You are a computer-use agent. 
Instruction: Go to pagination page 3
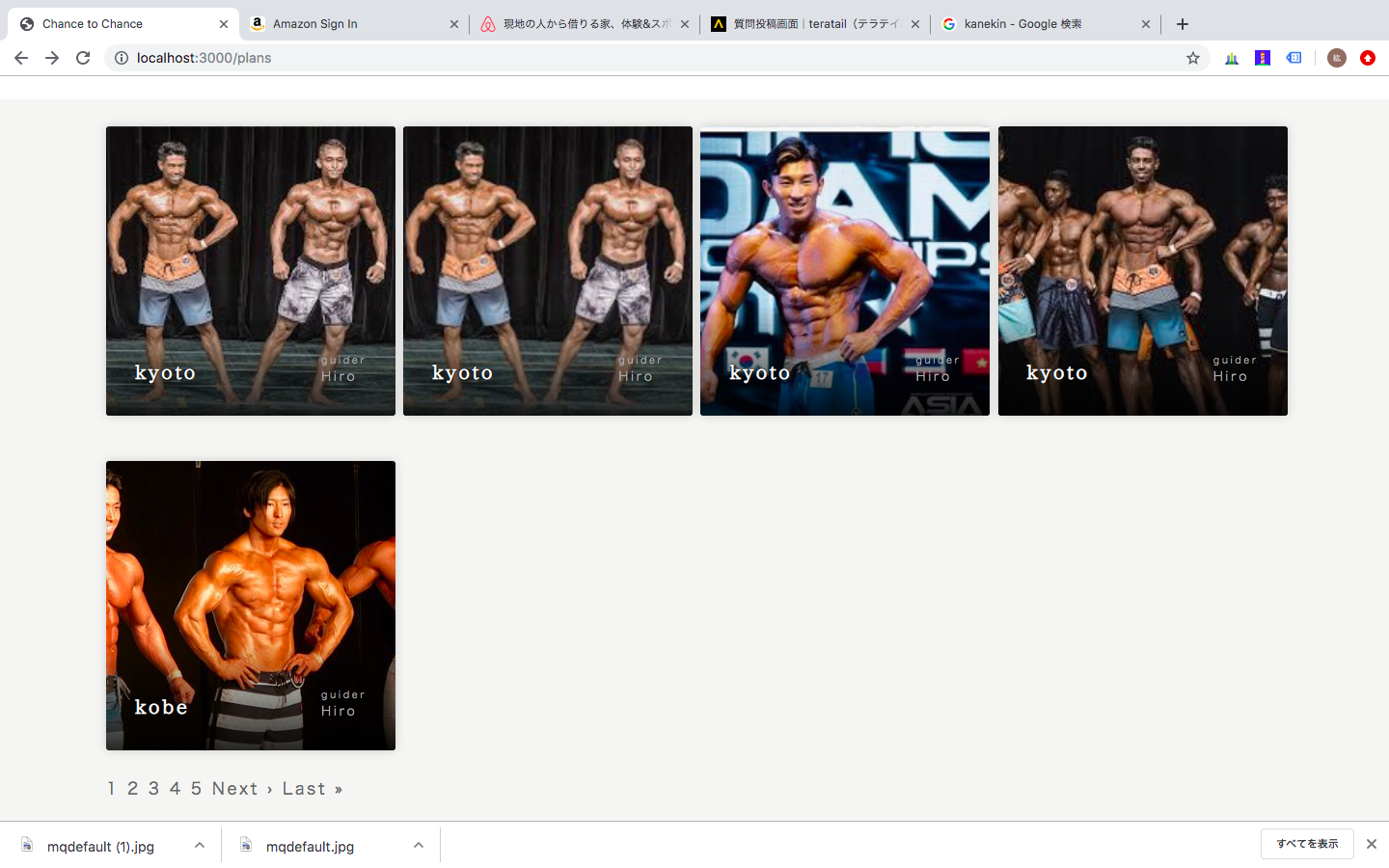pos(153,789)
